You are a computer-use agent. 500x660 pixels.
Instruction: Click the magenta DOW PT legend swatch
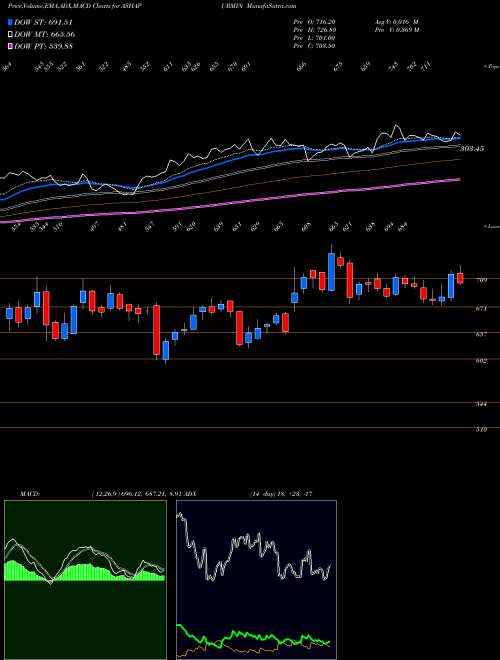pyautogui.click(x=10, y=46)
